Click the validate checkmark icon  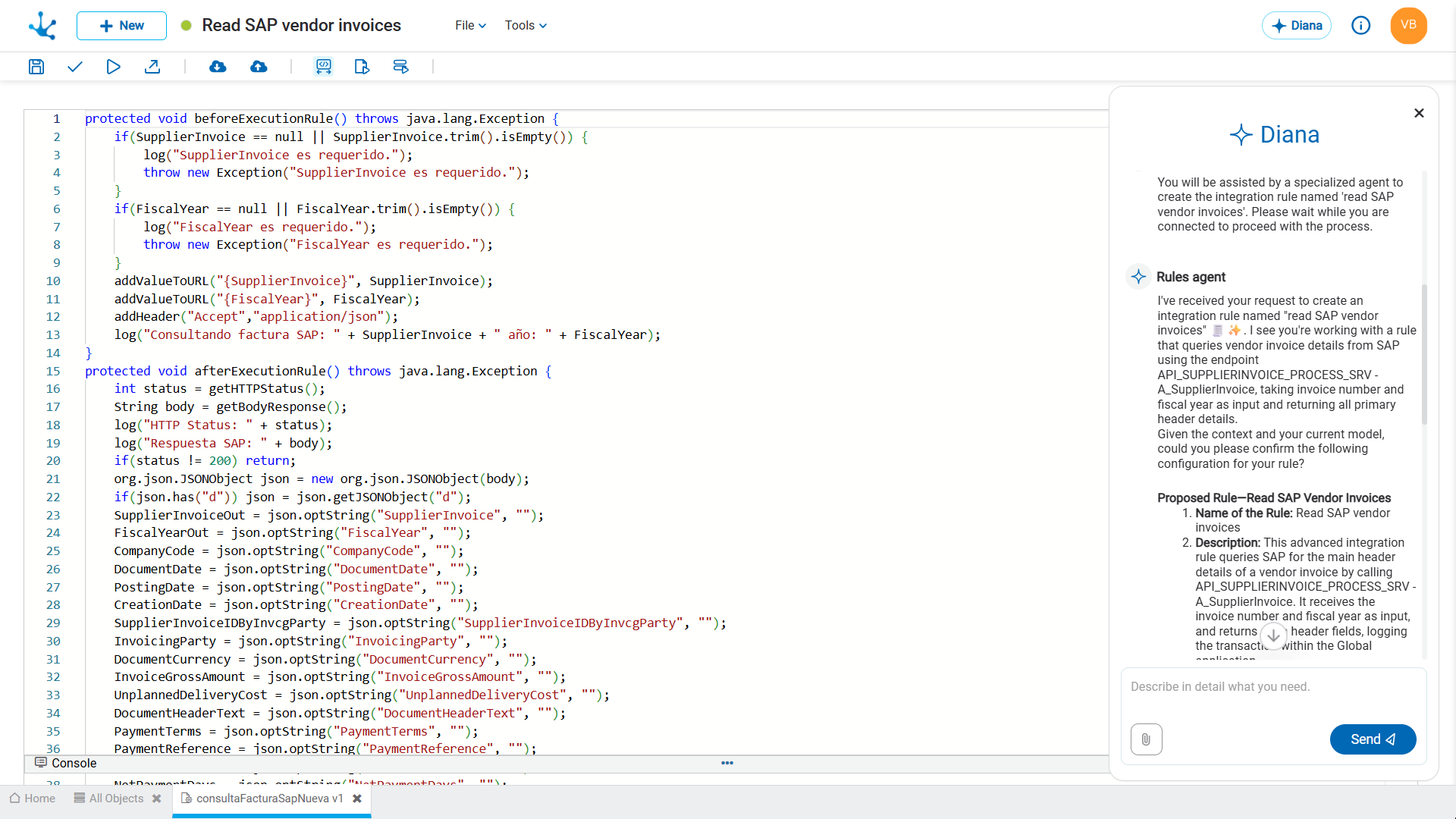[x=74, y=67]
